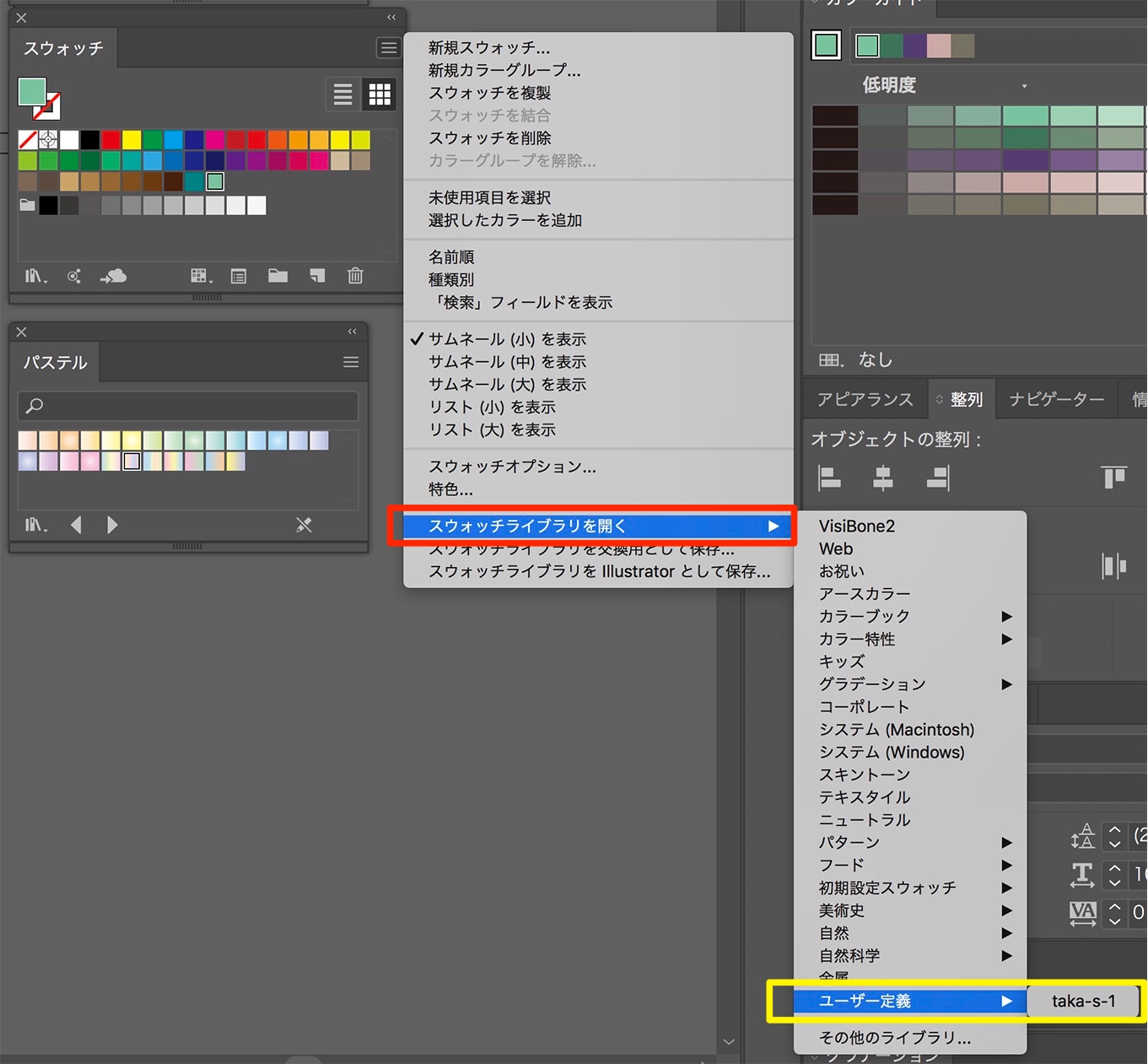Click Color Guide base color swatch
The width and height of the screenshot is (1148, 1064).
(x=827, y=46)
